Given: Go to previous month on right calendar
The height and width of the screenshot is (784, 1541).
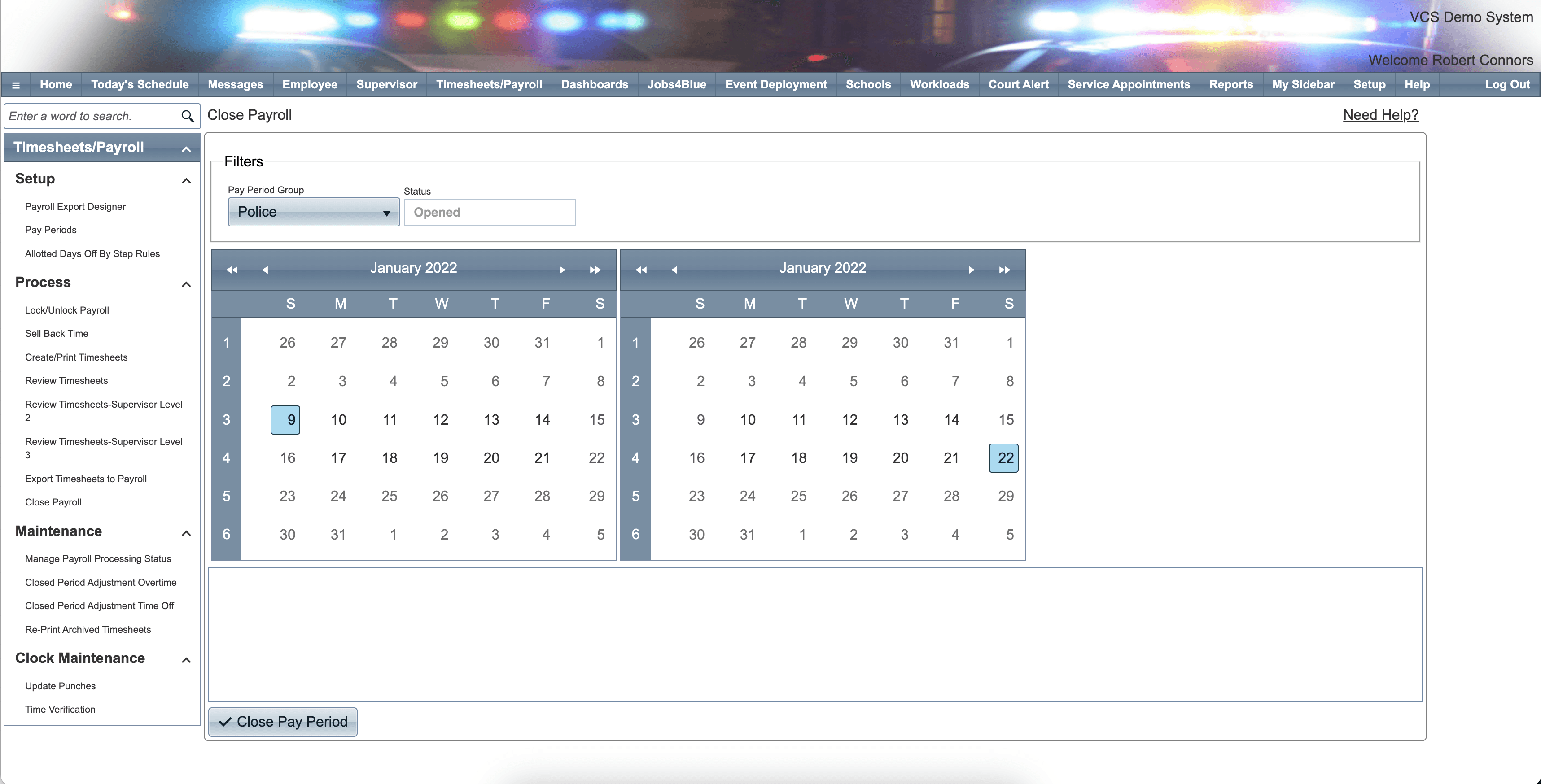Looking at the screenshot, I should point(674,270).
